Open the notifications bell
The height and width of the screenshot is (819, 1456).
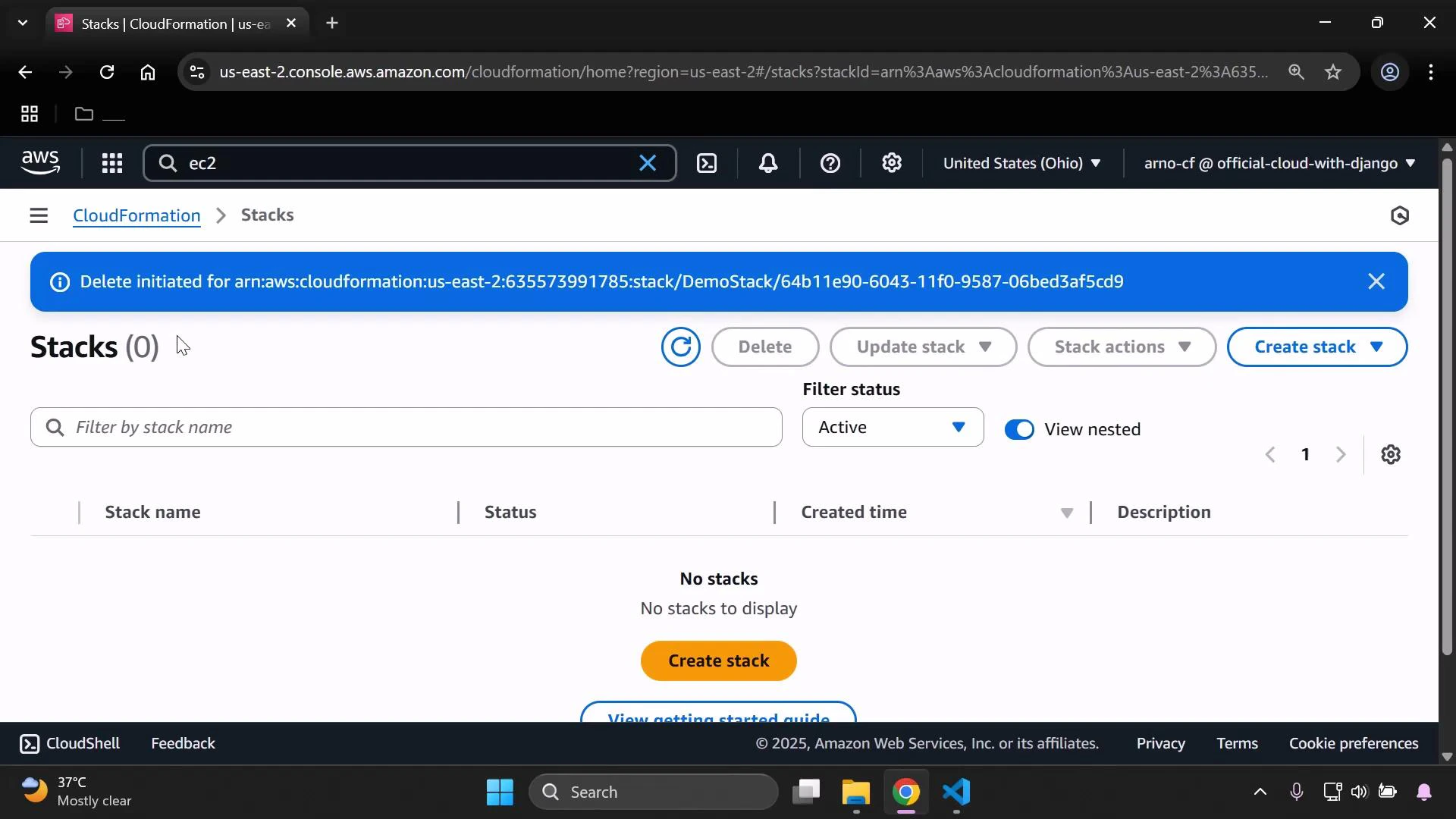(x=768, y=163)
